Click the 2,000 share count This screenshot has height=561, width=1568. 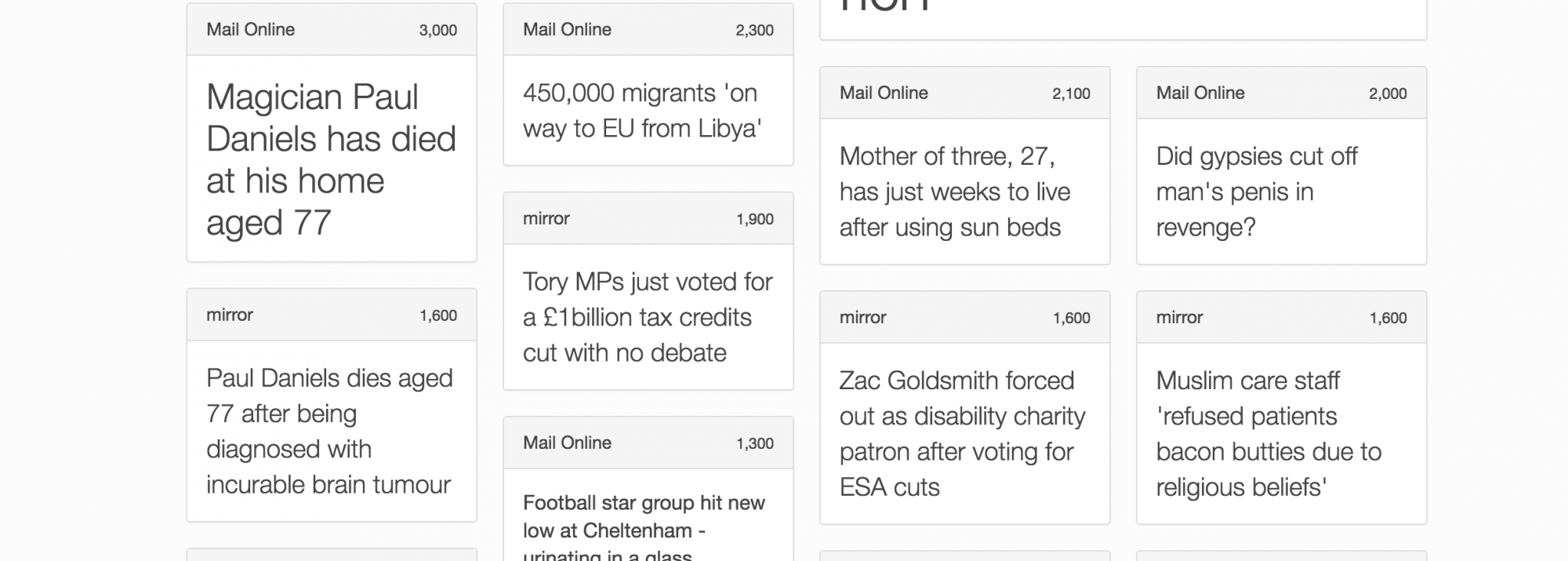click(x=1388, y=93)
